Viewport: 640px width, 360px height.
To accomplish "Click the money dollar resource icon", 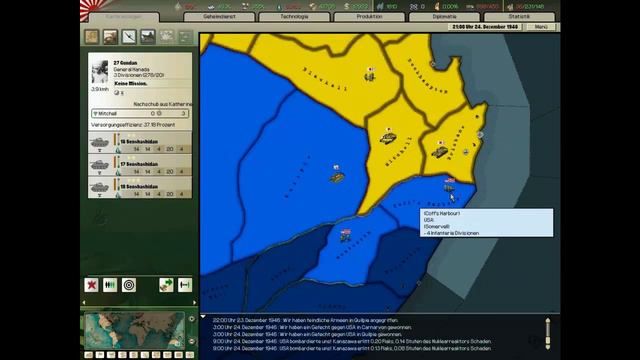I will coord(347,6).
